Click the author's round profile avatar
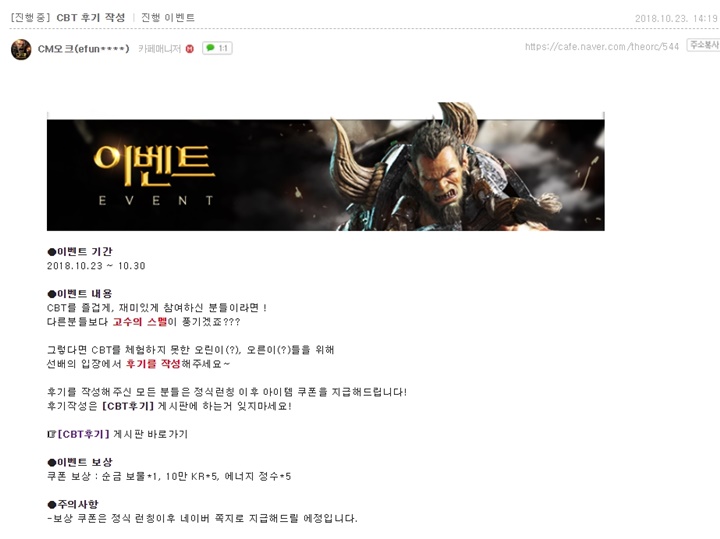Screen dimensions: 720x539 coord(21,49)
